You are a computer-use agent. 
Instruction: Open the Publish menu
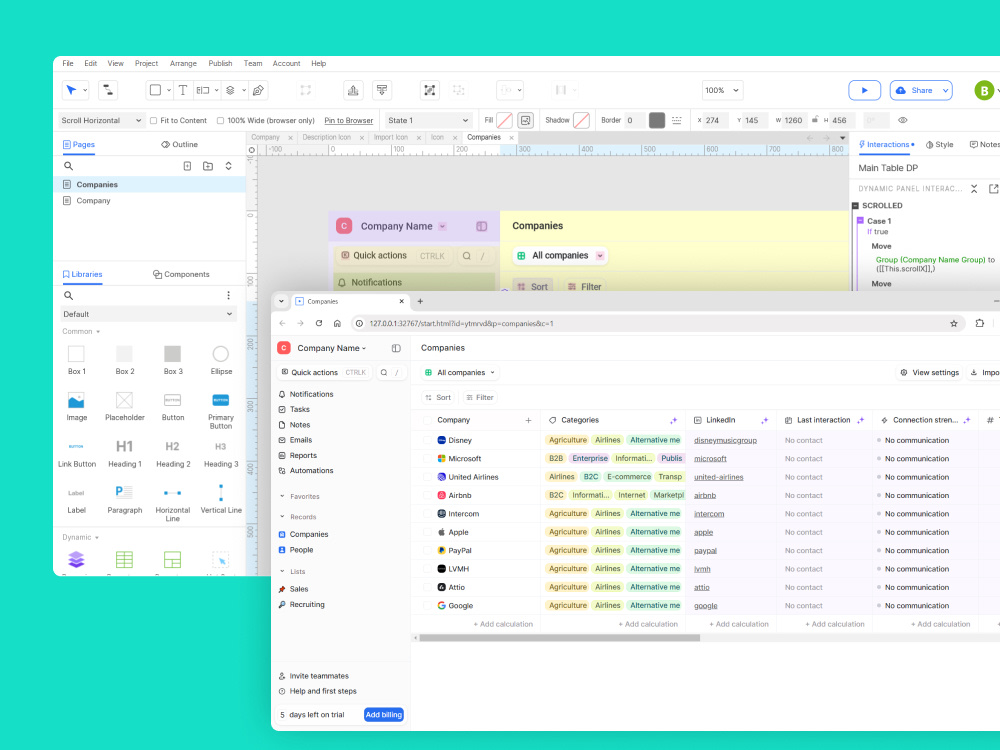point(220,63)
